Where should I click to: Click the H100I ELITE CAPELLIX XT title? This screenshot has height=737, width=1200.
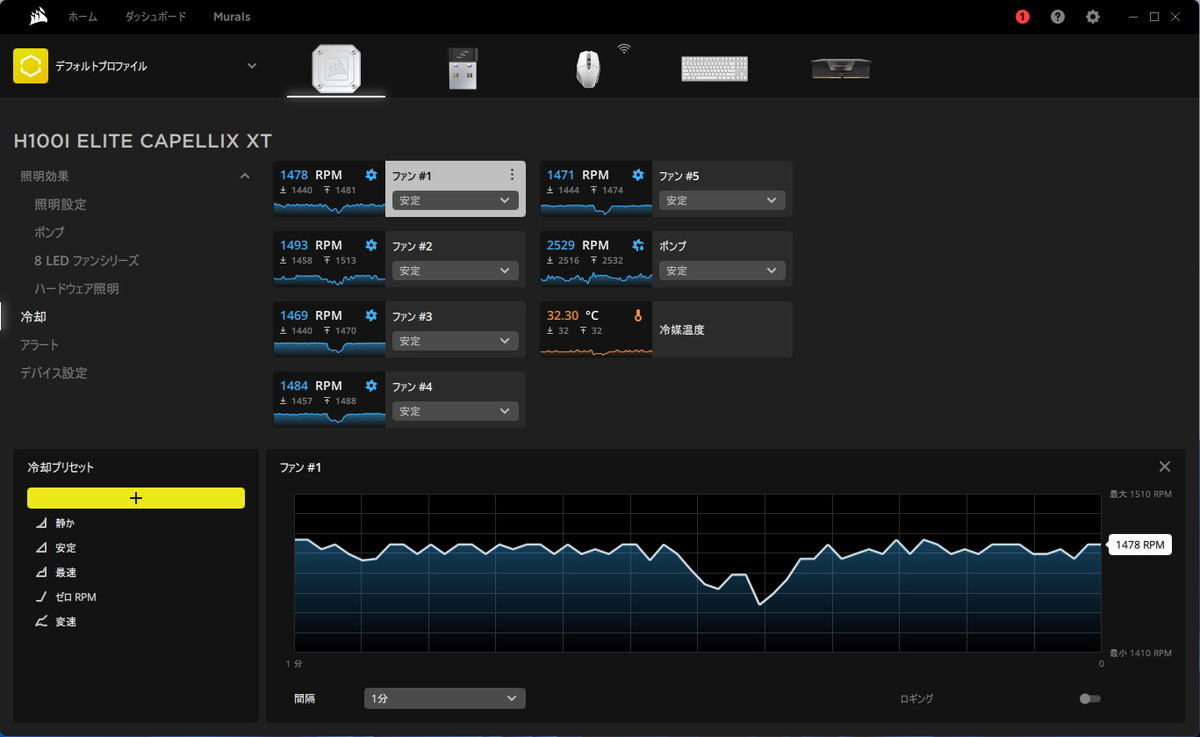[x=143, y=141]
